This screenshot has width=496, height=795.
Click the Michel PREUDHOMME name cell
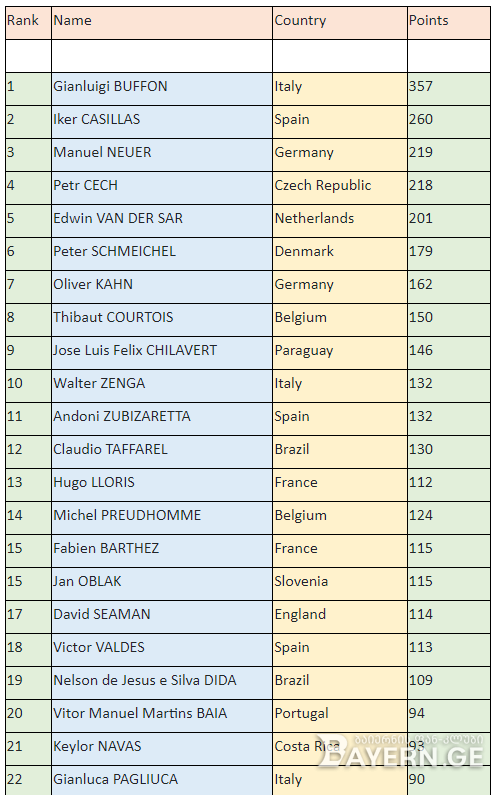pos(162,517)
